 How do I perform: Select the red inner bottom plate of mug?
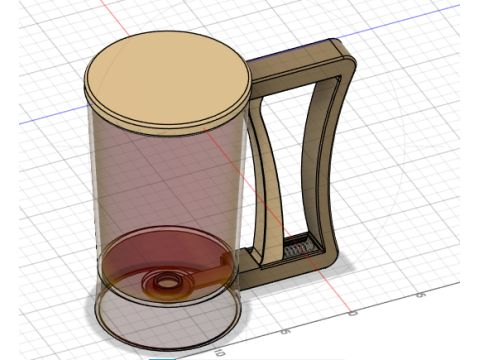click(167, 265)
